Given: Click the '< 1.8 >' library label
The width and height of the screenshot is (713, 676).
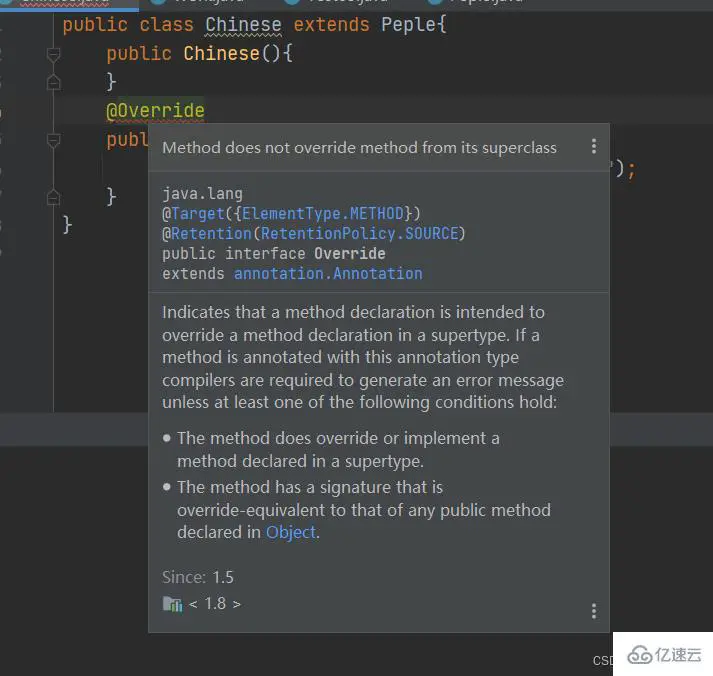Looking at the screenshot, I should tap(215, 603).
